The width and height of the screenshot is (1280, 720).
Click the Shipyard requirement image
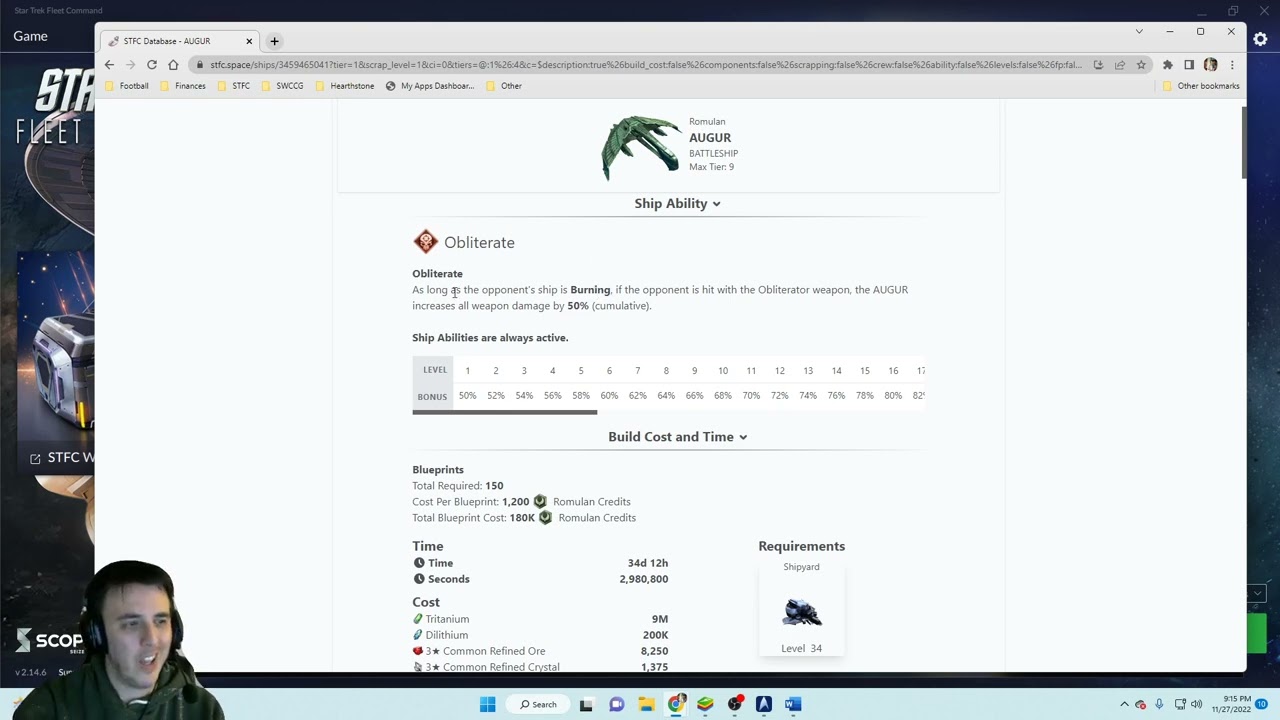click(x=801, y=612)
